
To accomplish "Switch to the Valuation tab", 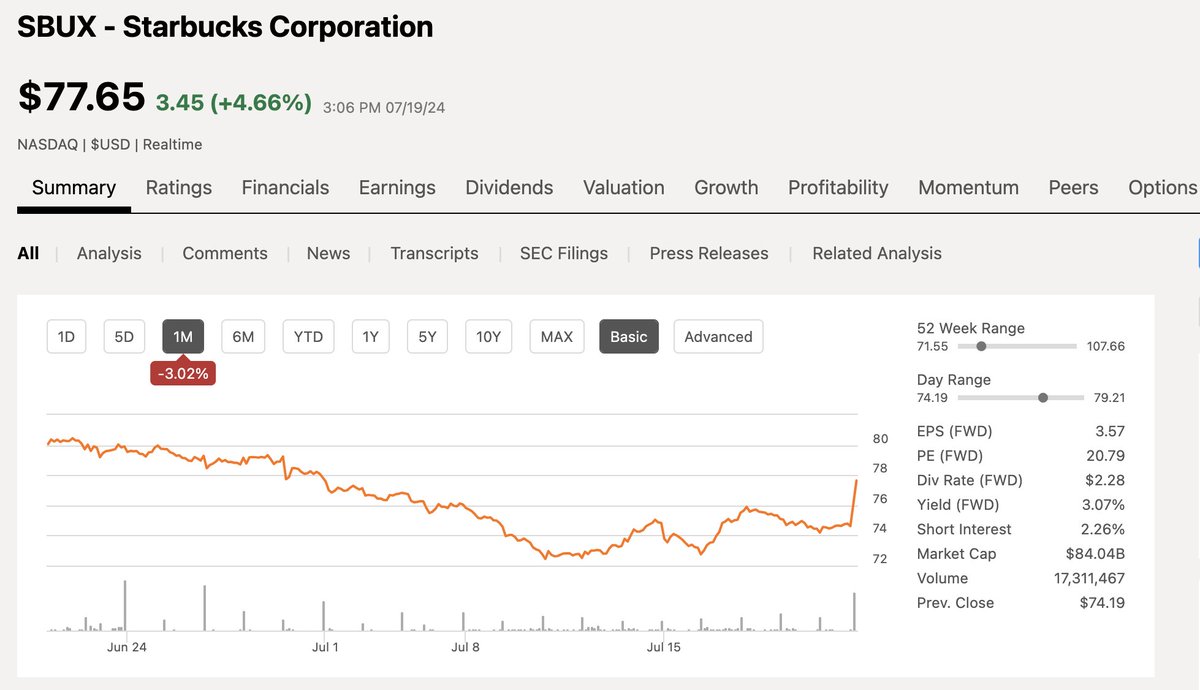I will [x=623, y=188].
